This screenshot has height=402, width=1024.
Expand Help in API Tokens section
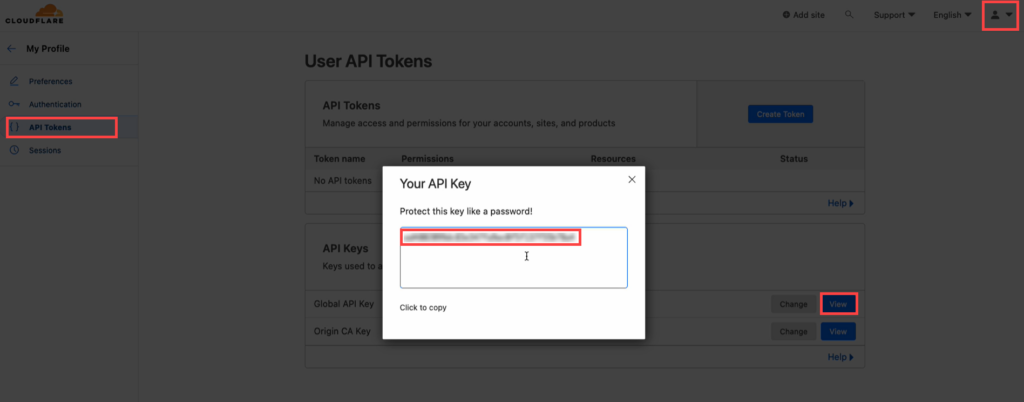[840, 203]
